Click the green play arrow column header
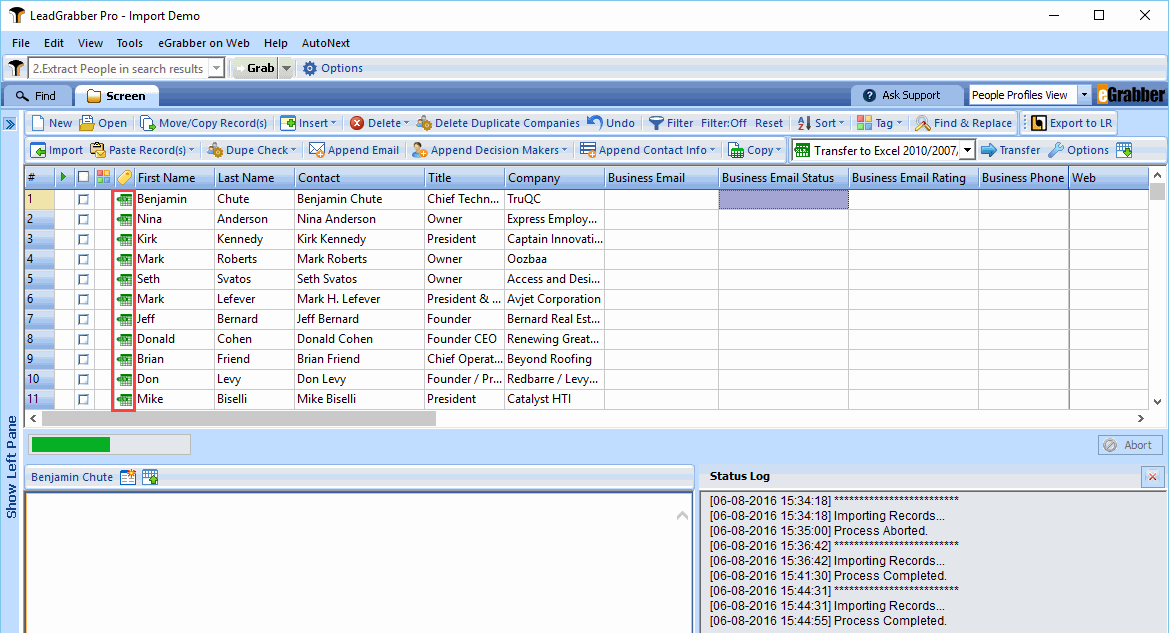This screenshot has width=1169, height=633. click(x=63, y=177)
